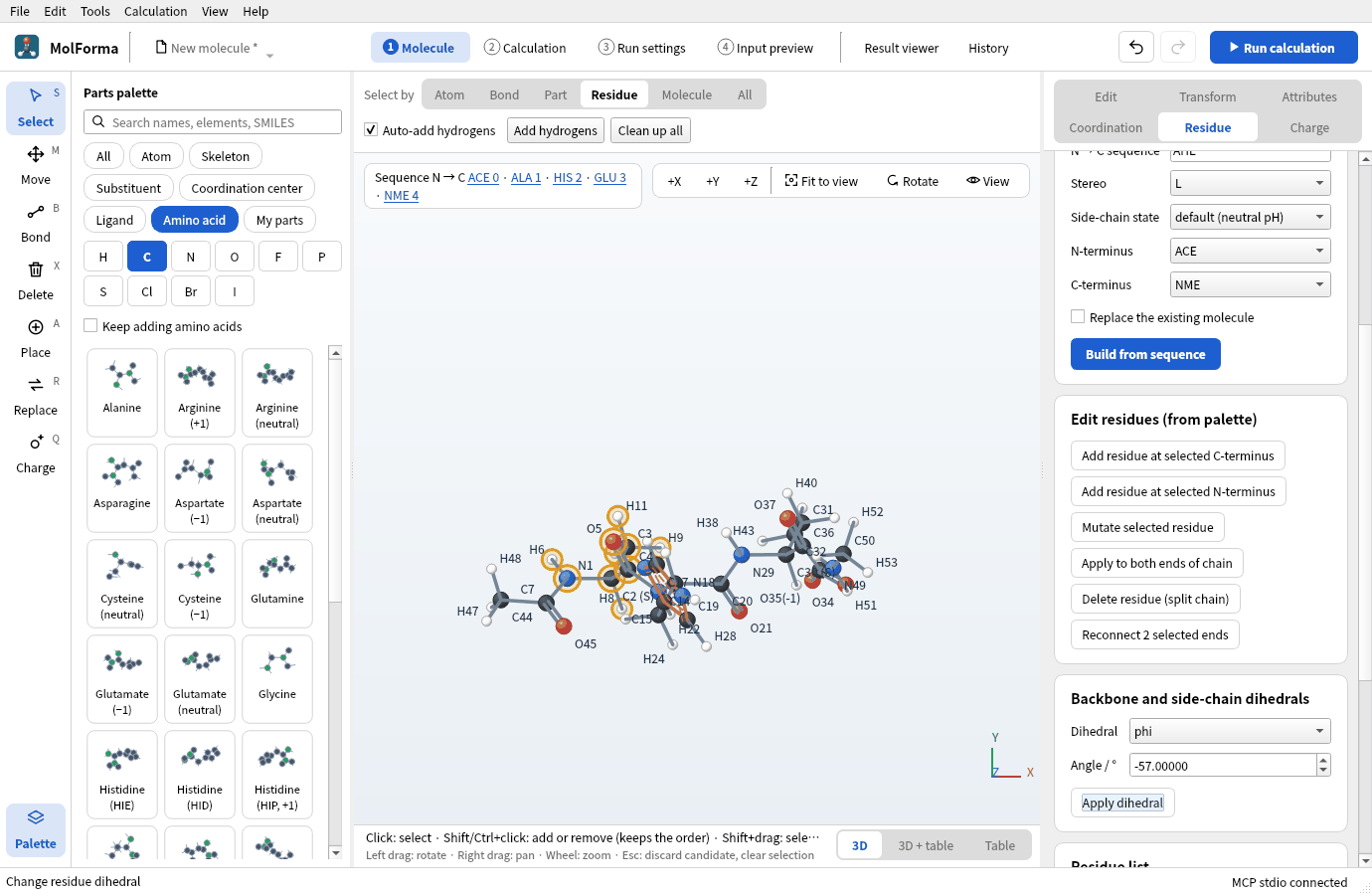Open Side-chain state dropdown

[x=1251, y=217]
